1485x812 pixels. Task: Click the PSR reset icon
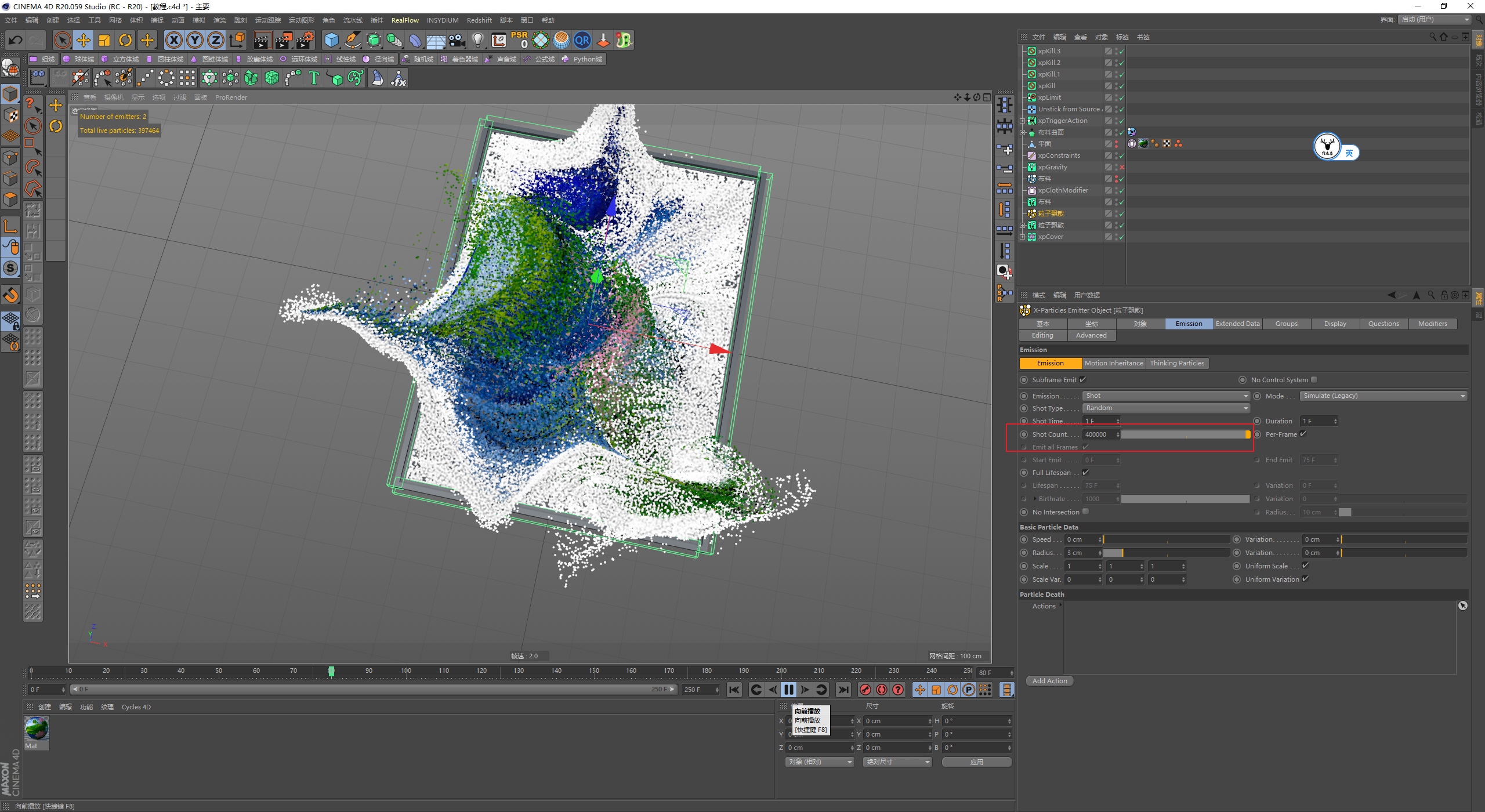click(x=519, y=40)
